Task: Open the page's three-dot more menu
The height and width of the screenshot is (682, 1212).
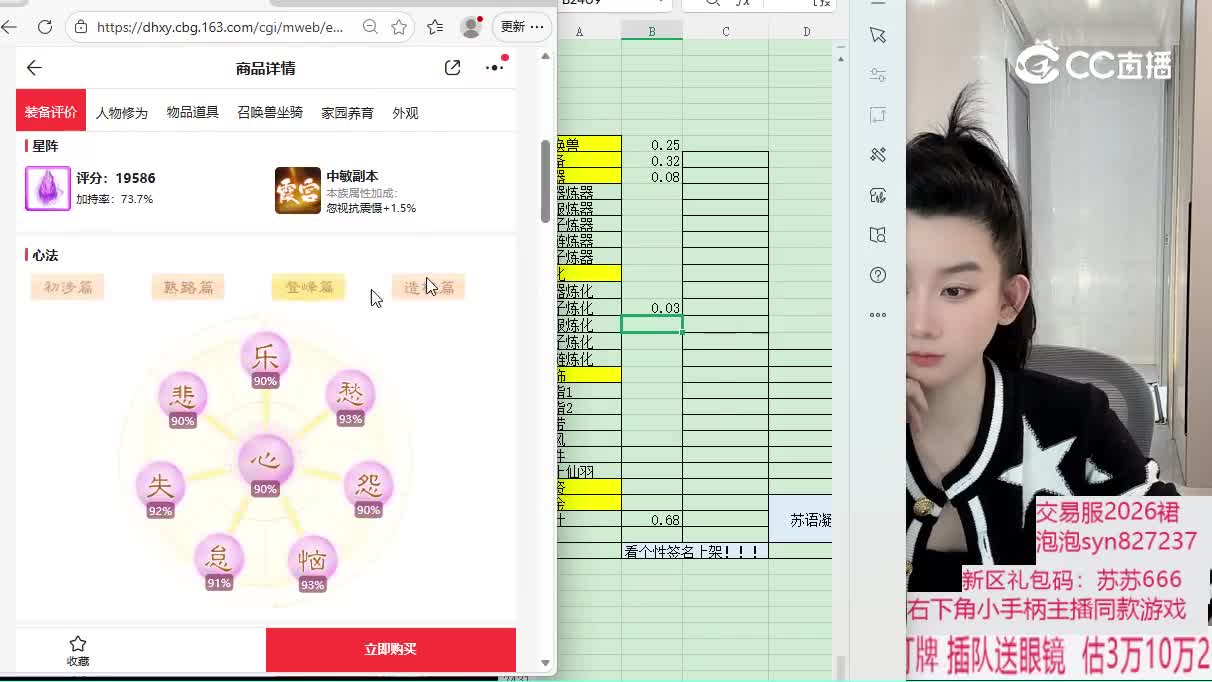Action: pos(494,68)
